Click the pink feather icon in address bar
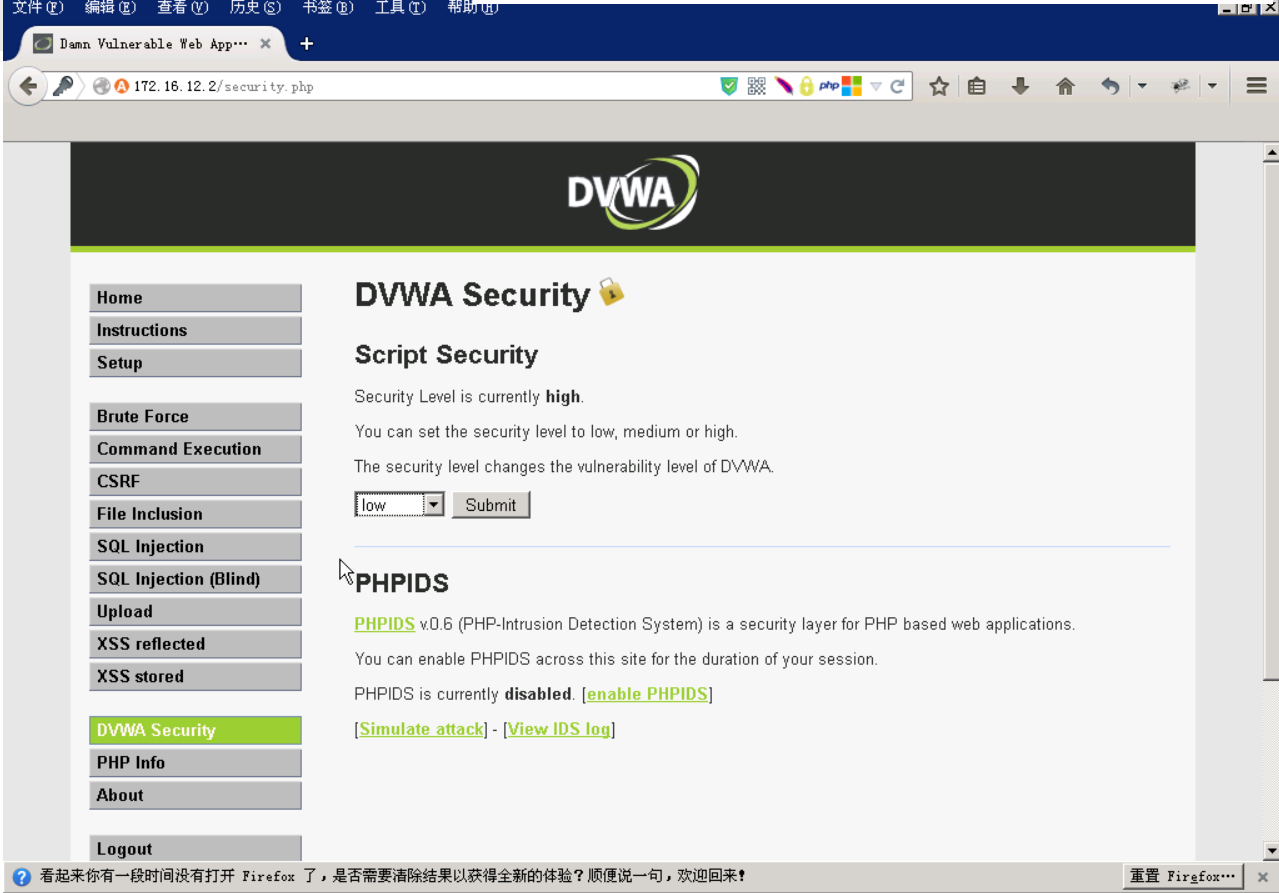Viewport: 1279px width, 893px height. point(783,86)
